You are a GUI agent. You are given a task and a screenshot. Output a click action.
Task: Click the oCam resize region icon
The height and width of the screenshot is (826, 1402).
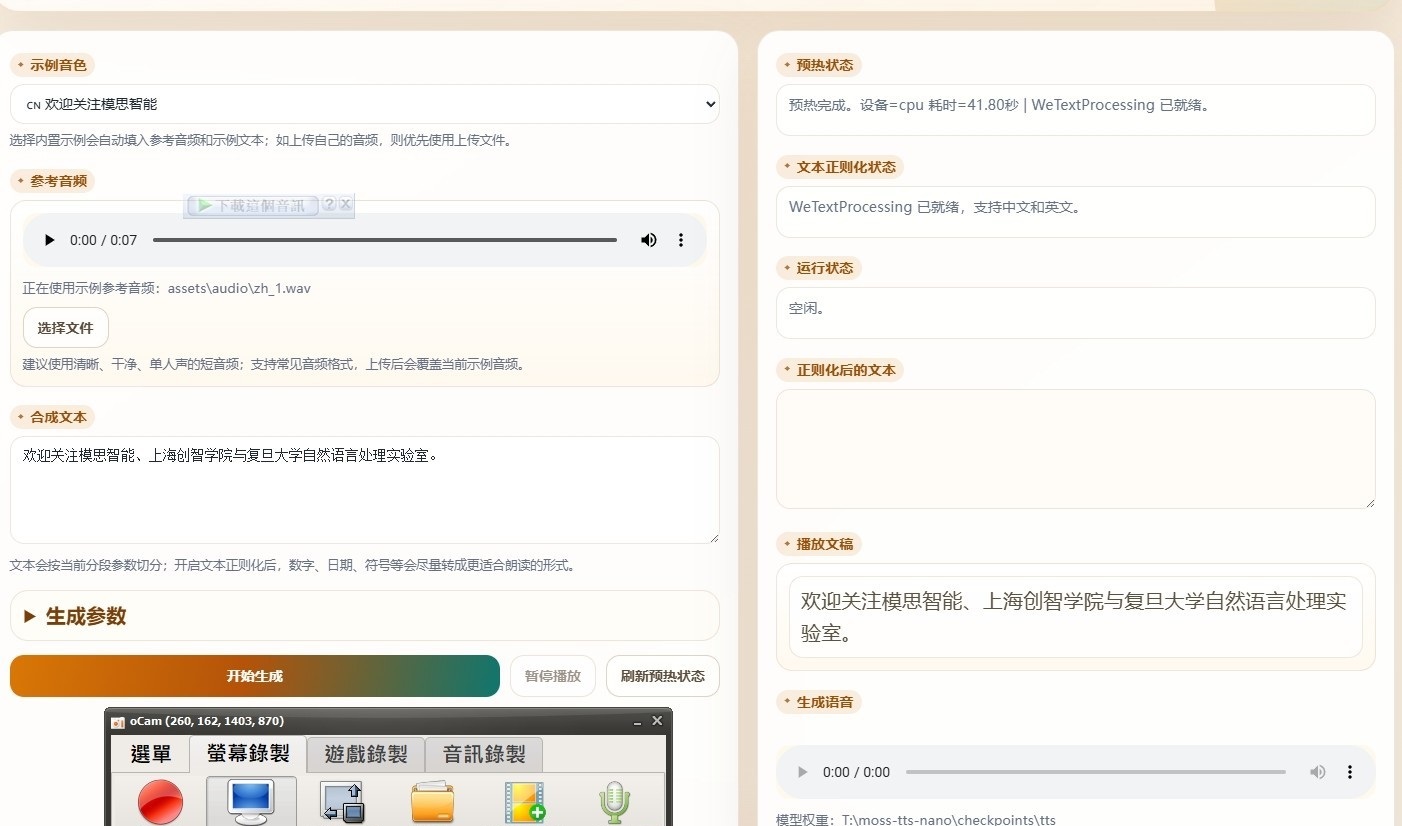(342, 802)
